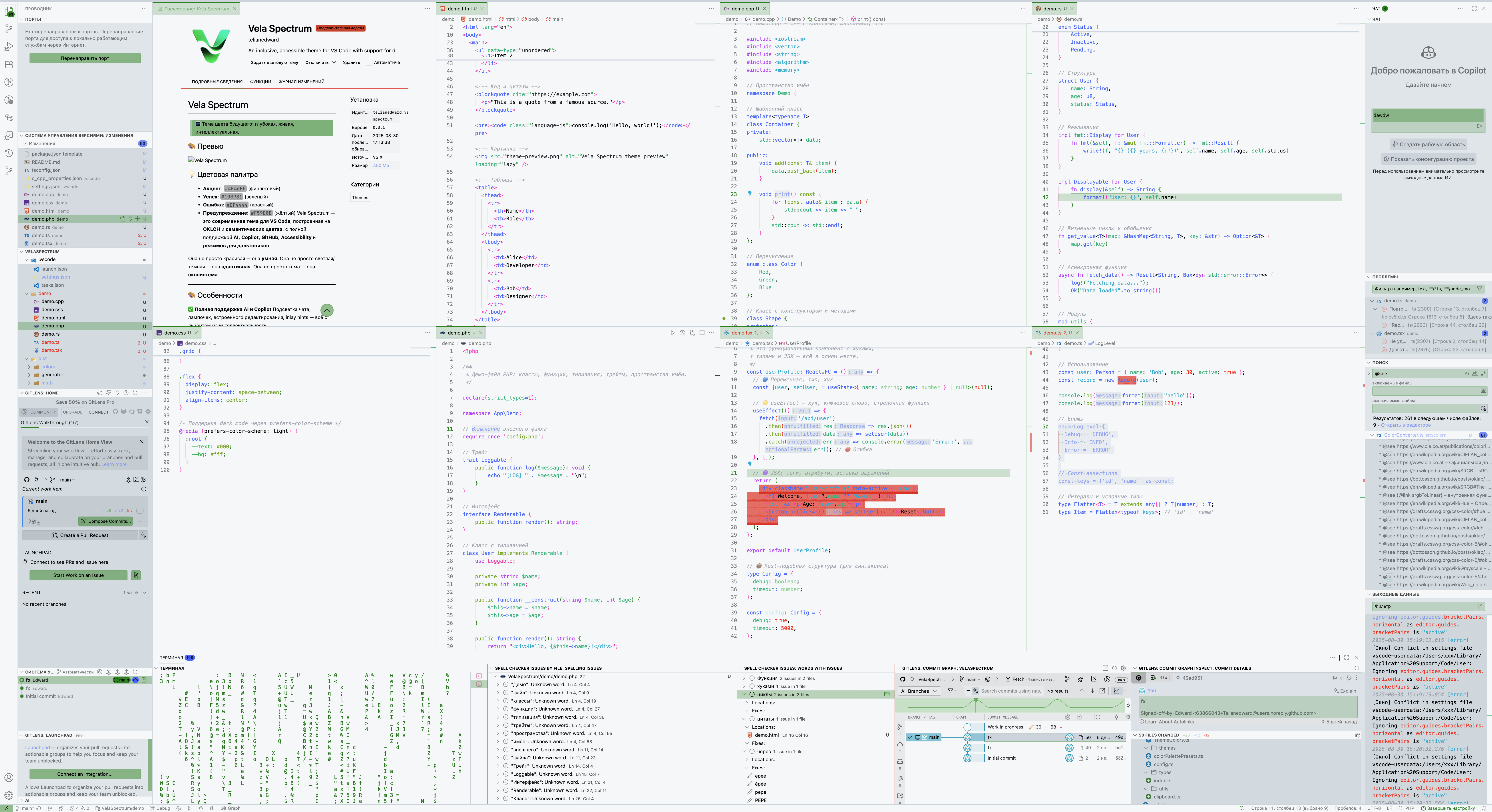This screenshot has width=1492, height=812.
Task: Click the split editor icon in demo.php toolbar
Action: tap(702, 333)
